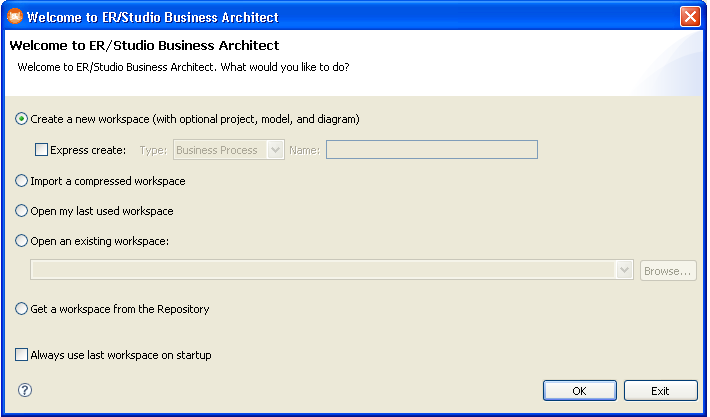This screenshot has height=417, width=710.
Task: Click inside the existing workspace path box
Action: (x=323, y=270)
